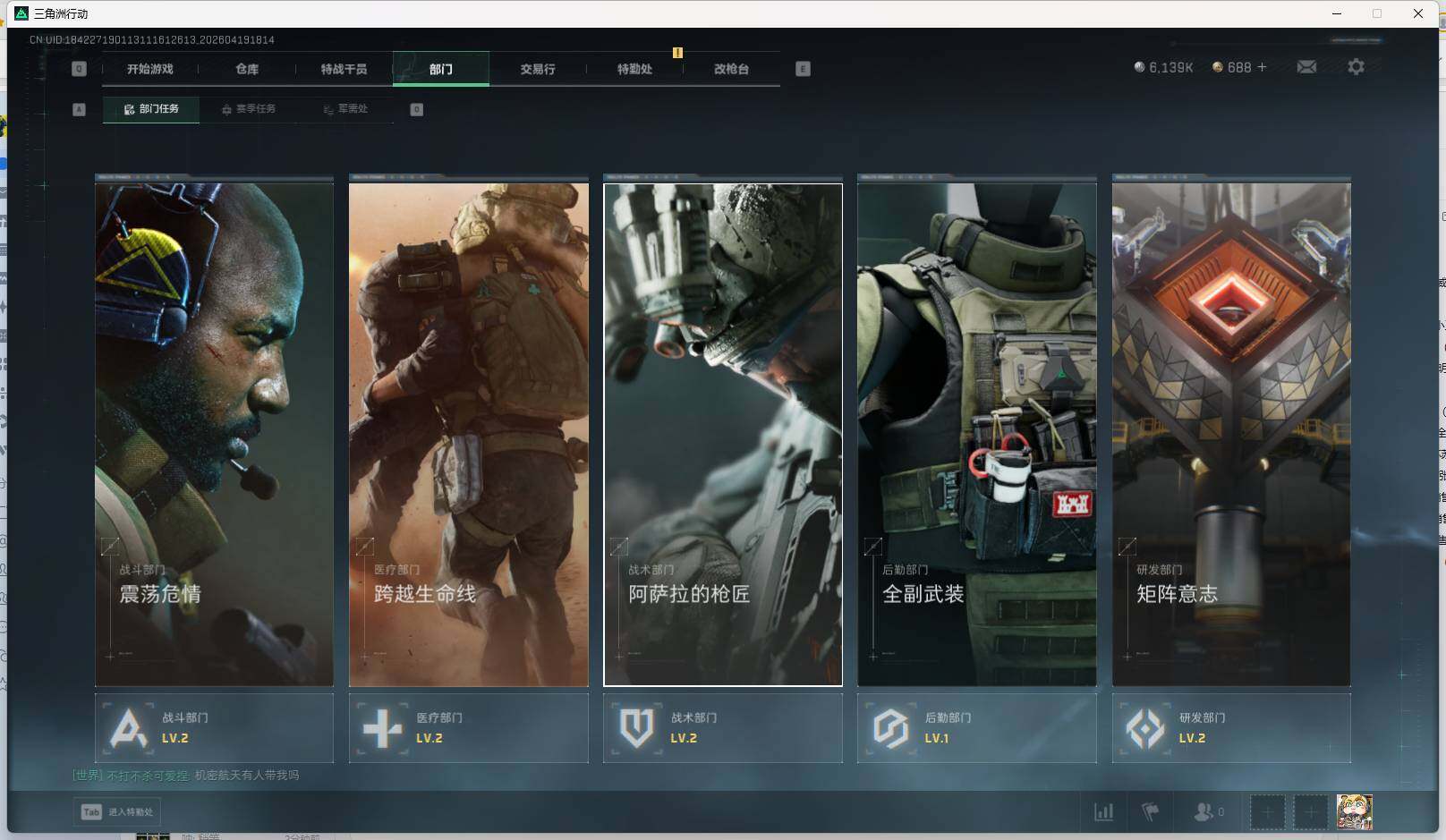1446x840 pixels.
Task: Click the gold 688 currency icon
Action: (1217, 67)
